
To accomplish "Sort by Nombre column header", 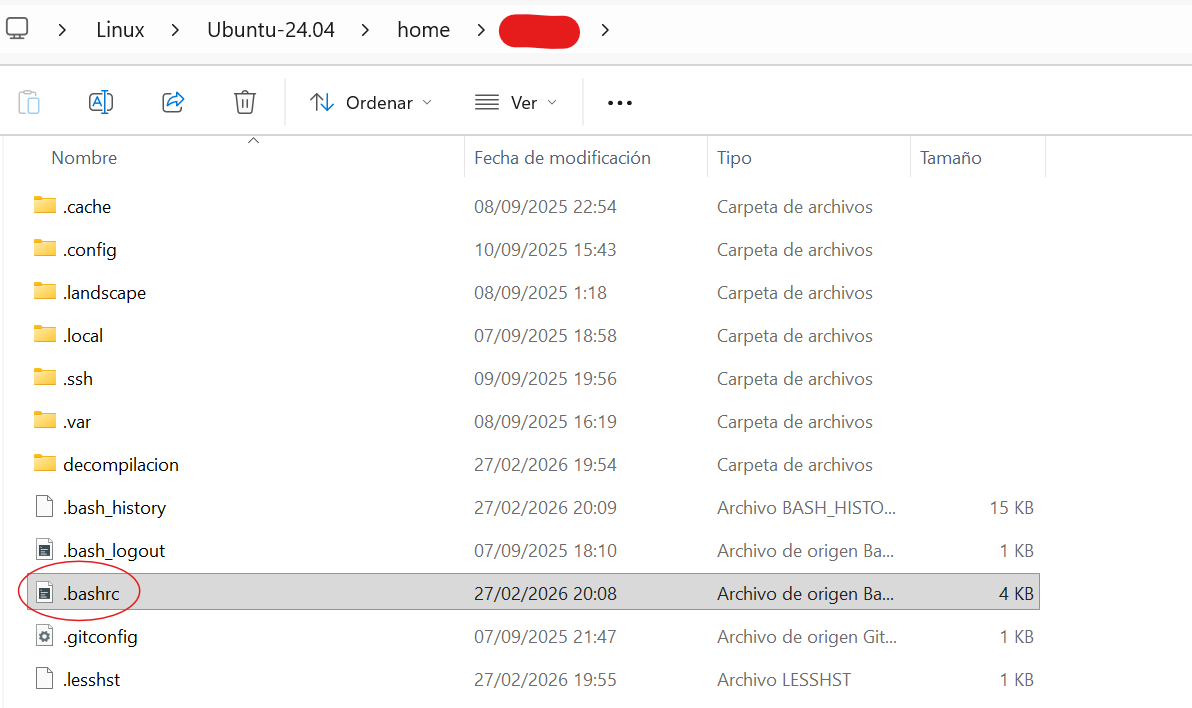I will [84, 158].
